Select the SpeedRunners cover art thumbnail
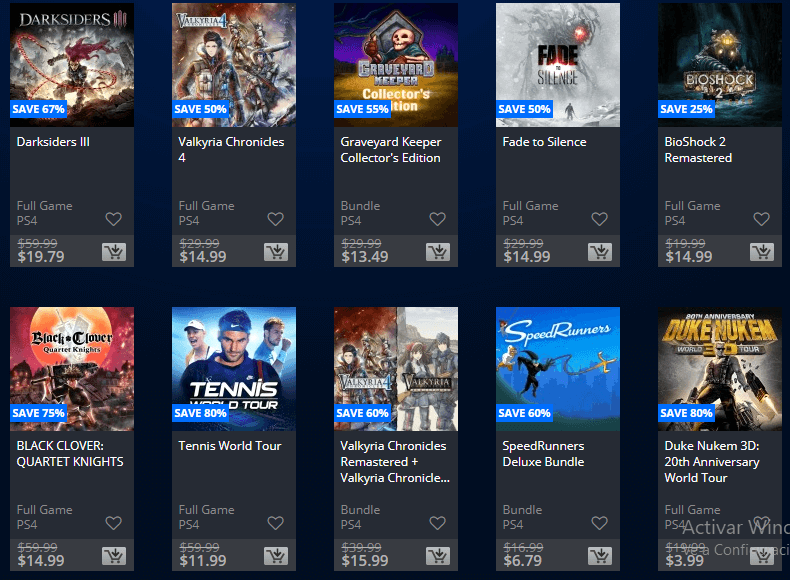The height and width of the screenshot is (580, 790). pos(558,369)
